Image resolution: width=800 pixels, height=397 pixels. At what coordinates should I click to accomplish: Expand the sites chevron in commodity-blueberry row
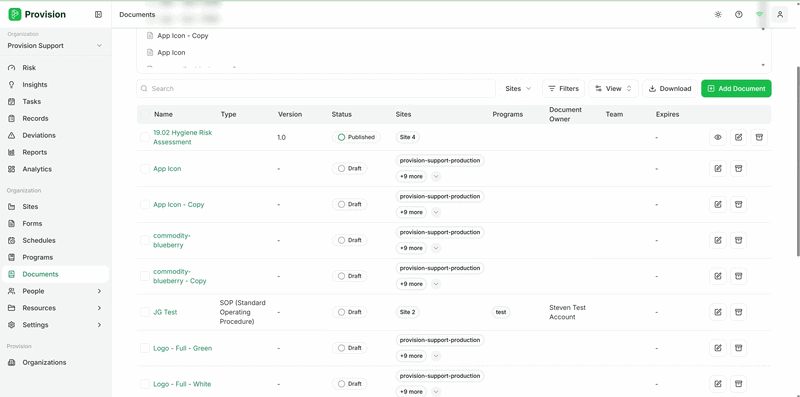point(436,248)
